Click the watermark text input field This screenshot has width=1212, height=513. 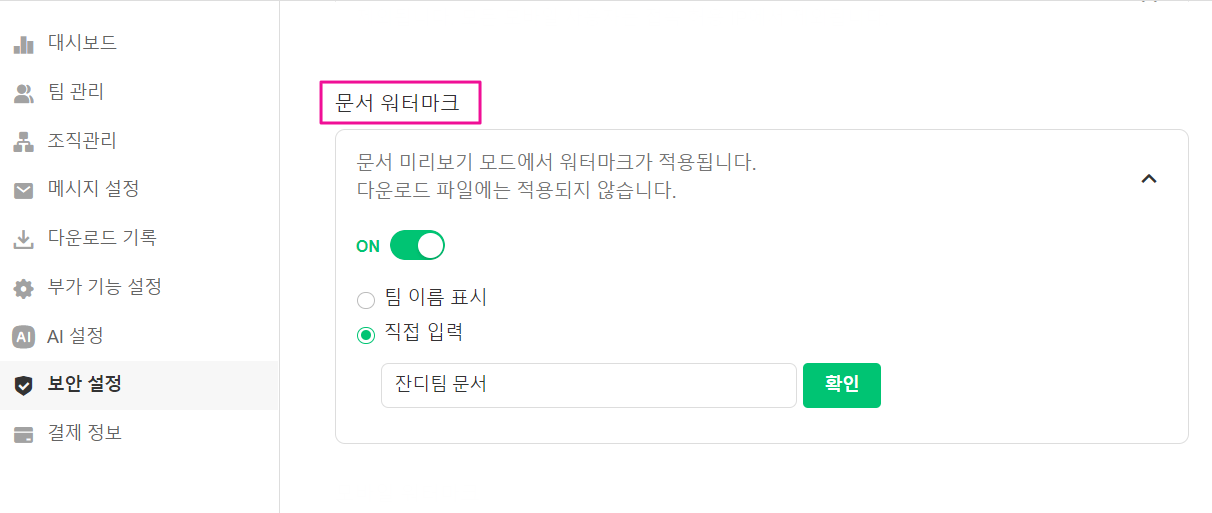pos(588,385)
